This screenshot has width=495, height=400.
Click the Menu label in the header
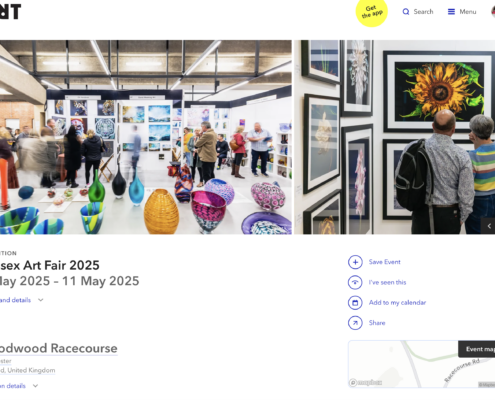[x=468, y=12]
